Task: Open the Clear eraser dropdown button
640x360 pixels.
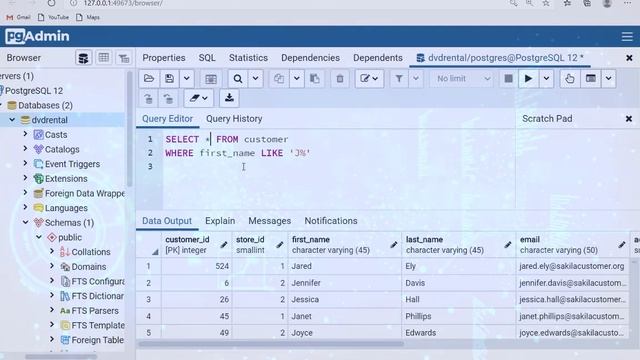Action: click(198, 98)
